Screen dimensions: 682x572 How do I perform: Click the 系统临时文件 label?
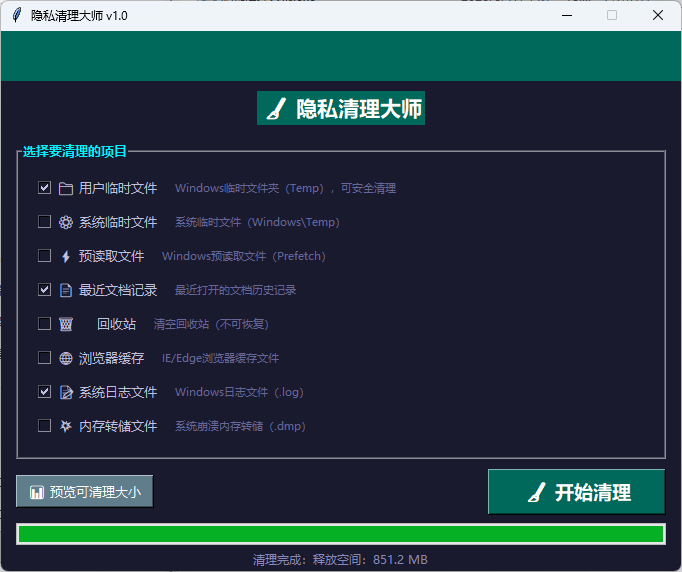(118, 222)
